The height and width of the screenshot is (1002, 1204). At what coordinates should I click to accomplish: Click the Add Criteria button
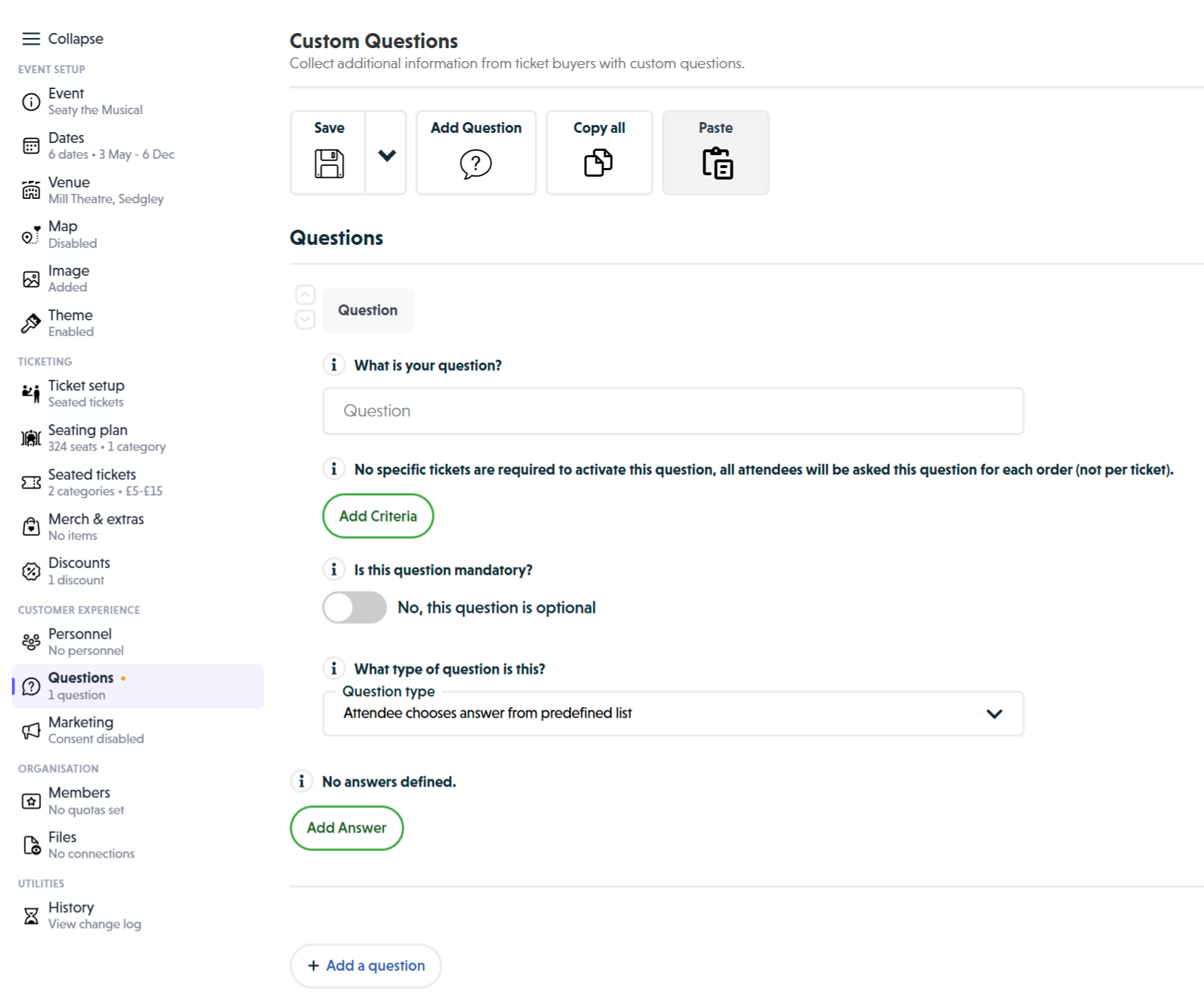pyautogui.click(x=378, y=516)
